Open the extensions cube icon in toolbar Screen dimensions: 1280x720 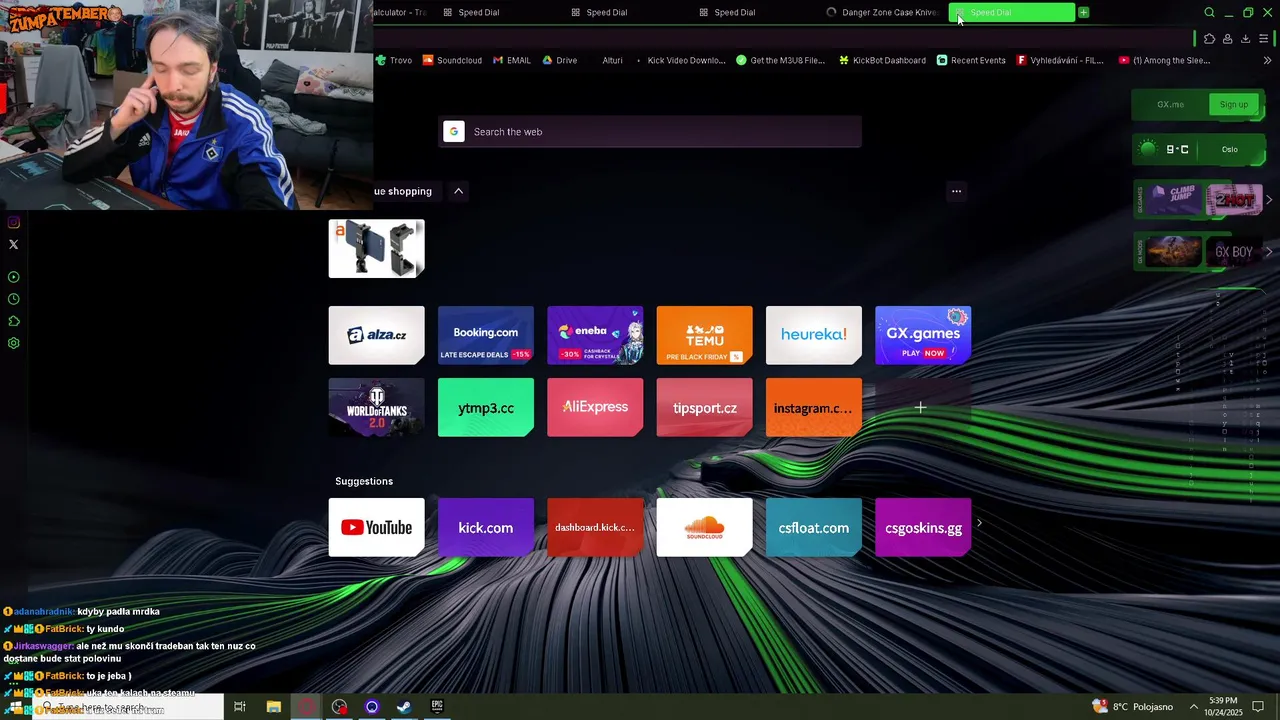[x=1209, y=39]
